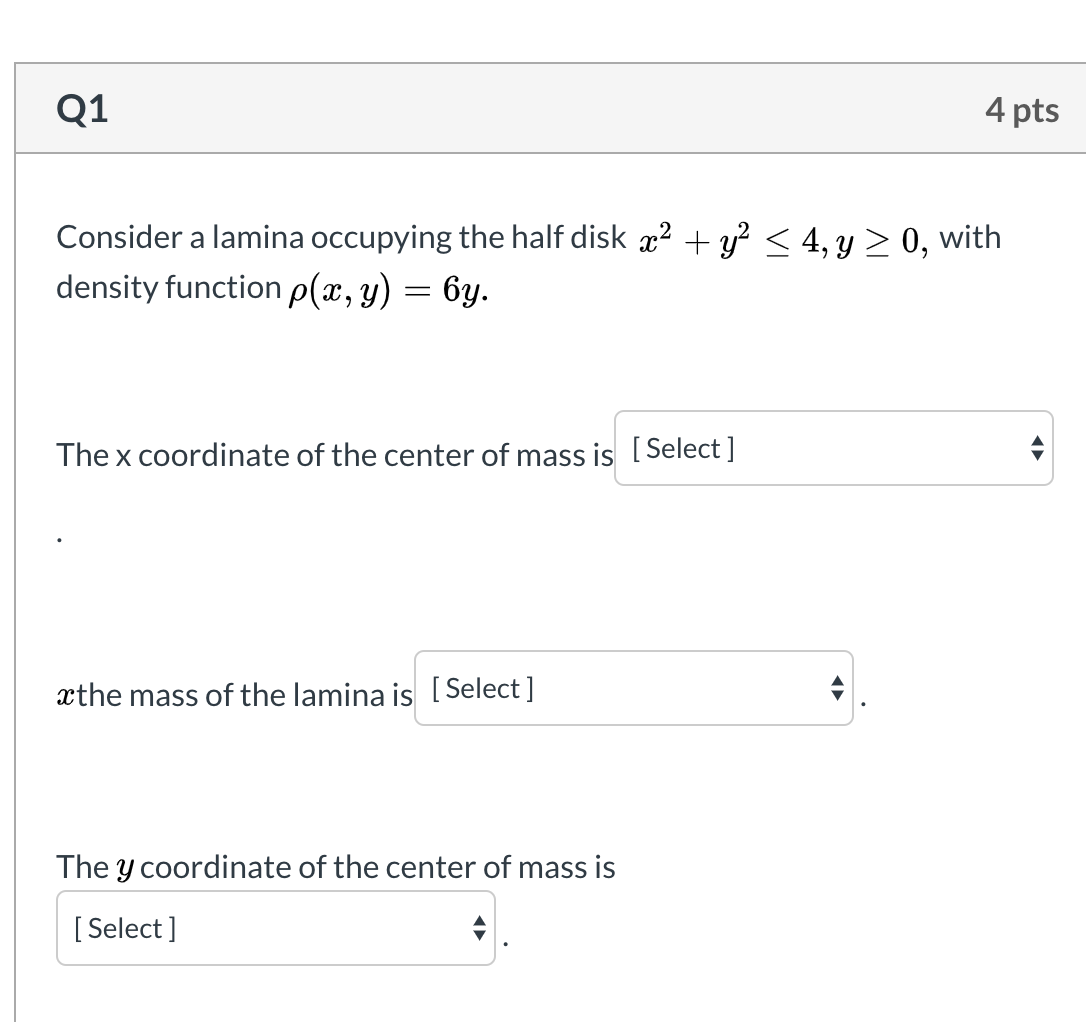Click the y coordinate of center of mass text

(x=333, y=866)
